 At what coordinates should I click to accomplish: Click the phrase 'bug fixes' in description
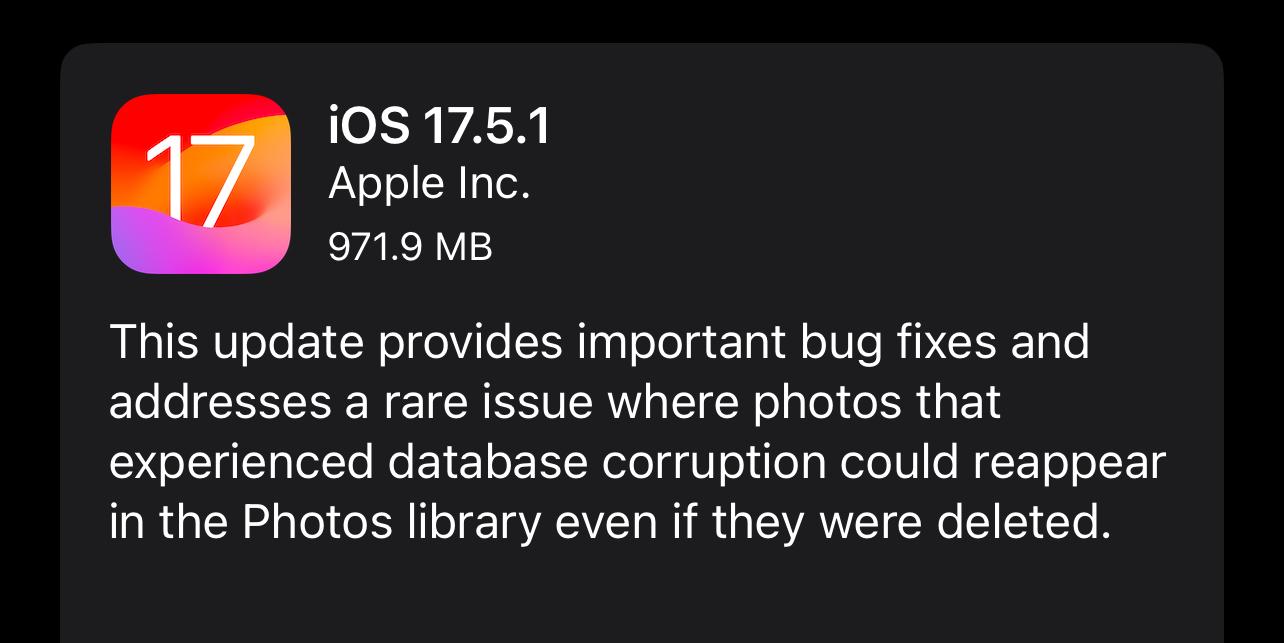(894, 344)
